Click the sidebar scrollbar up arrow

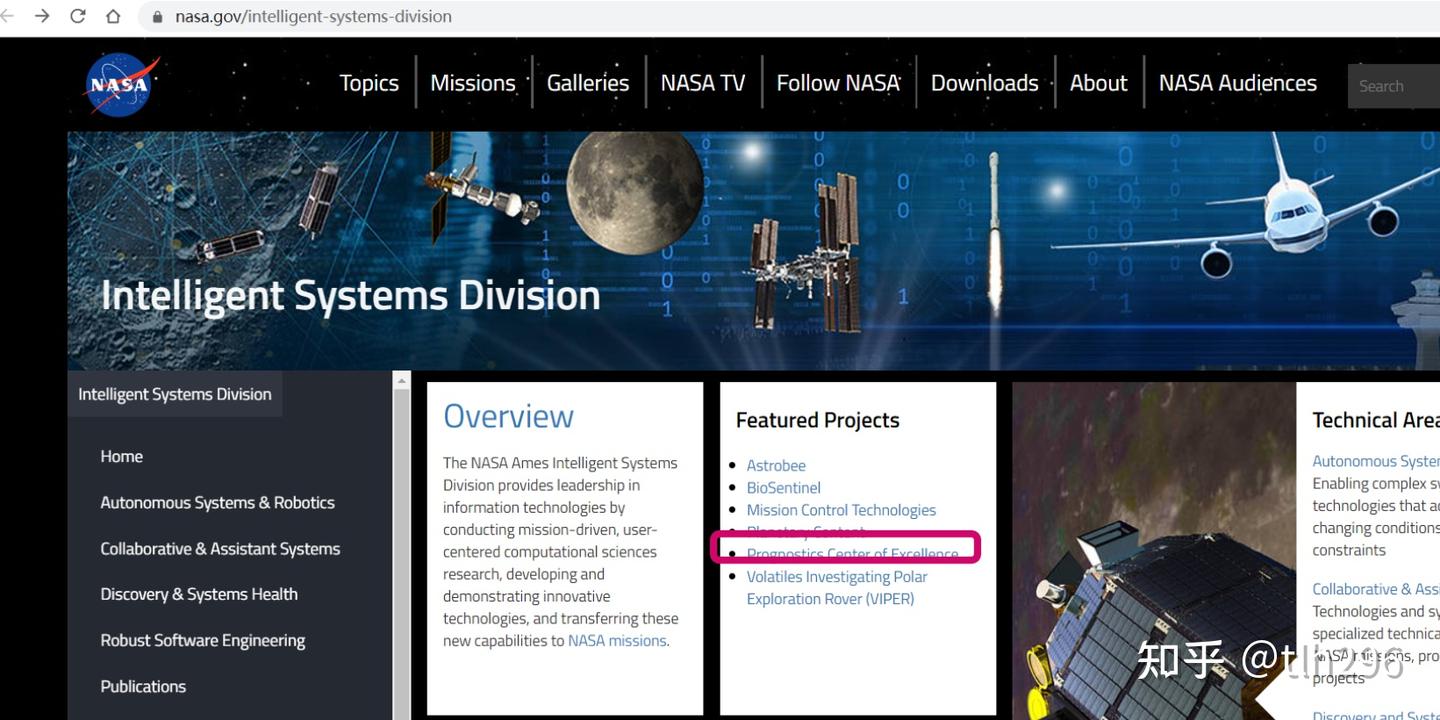pos(402,380)
